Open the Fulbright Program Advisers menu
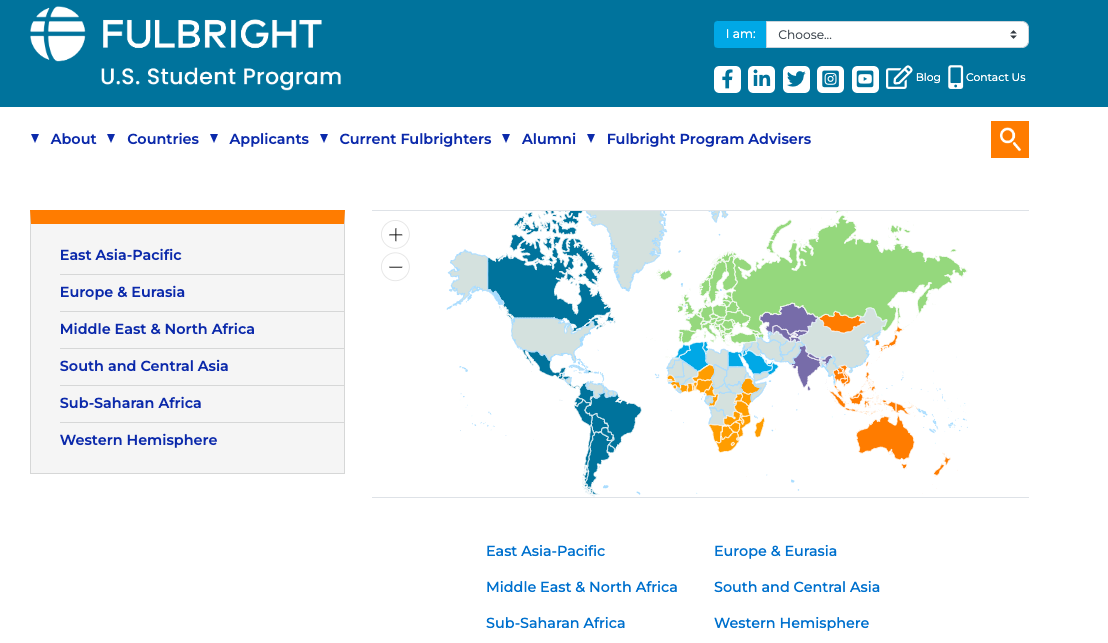This screenshot has height=643, width=1108. [x=708, y=139]
